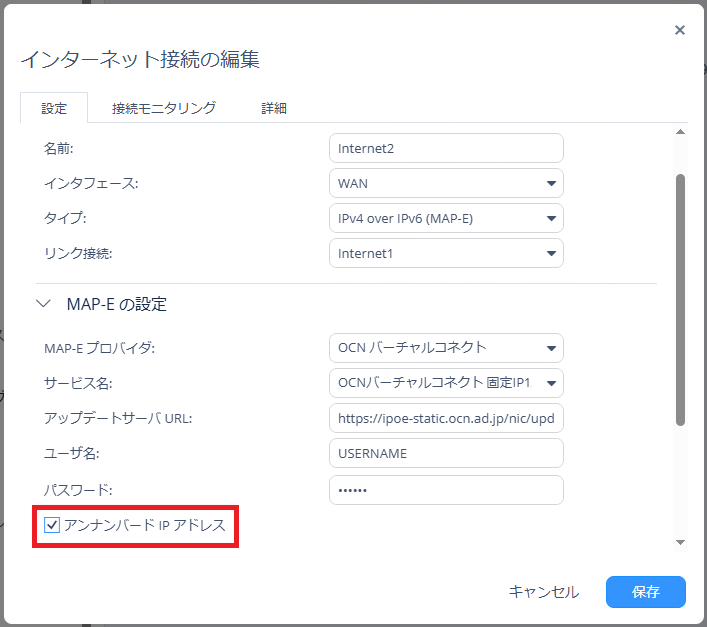
Task: Click the scroll up arrow
Action: [x=681, y=132]
